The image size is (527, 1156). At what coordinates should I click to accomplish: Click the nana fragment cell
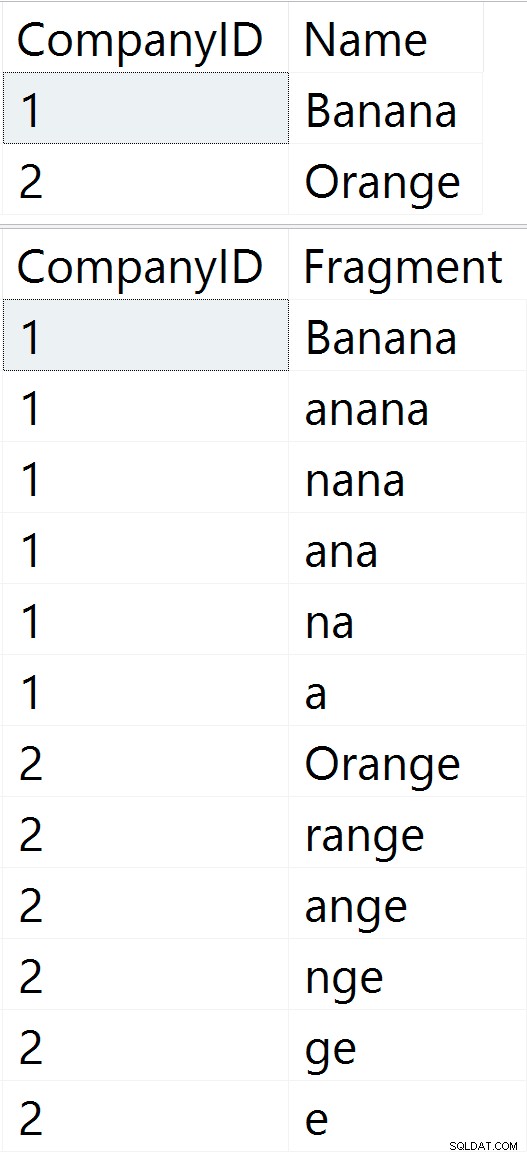(x=408, y=477)
